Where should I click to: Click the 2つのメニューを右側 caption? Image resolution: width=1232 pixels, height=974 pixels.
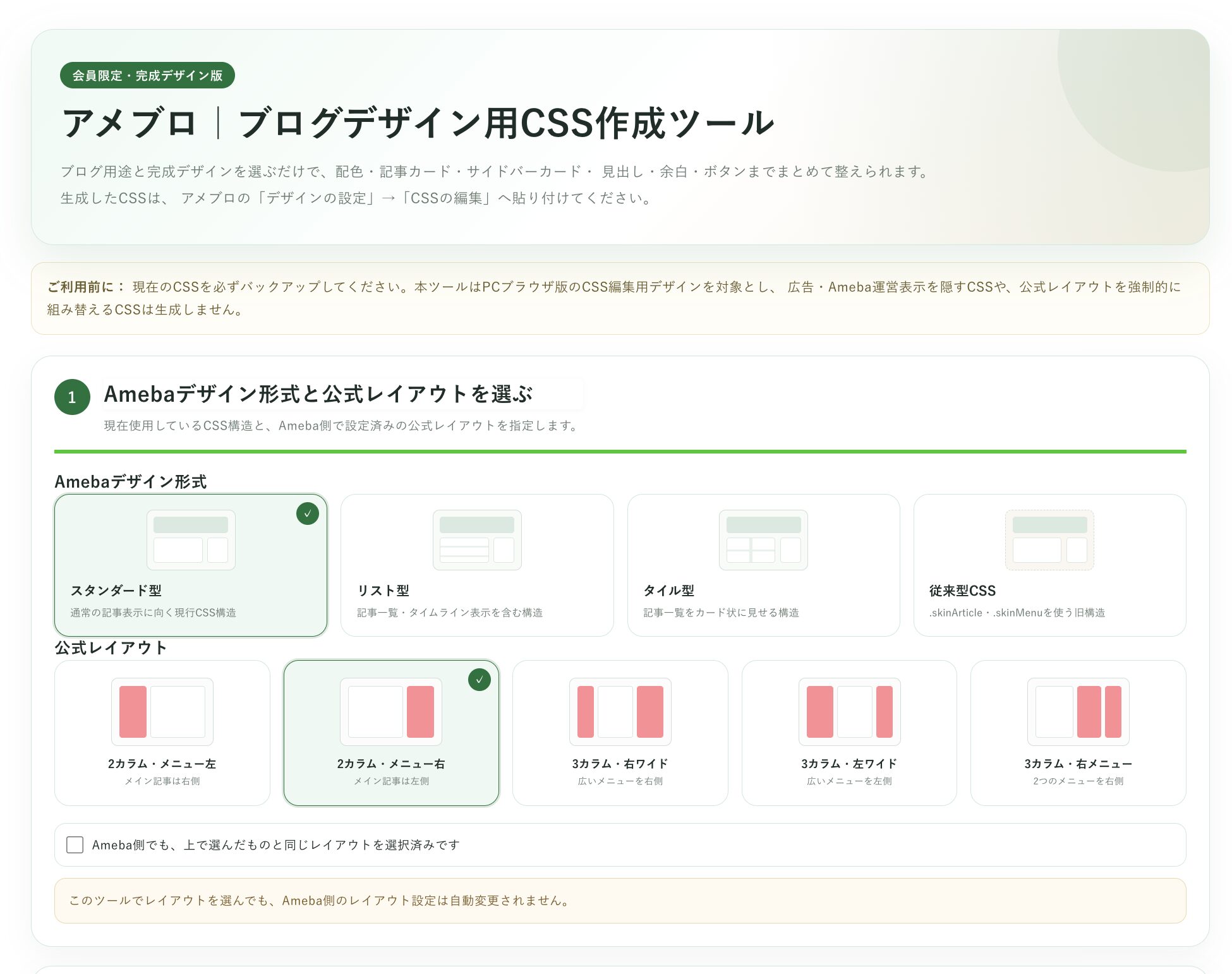[1078, 781]
